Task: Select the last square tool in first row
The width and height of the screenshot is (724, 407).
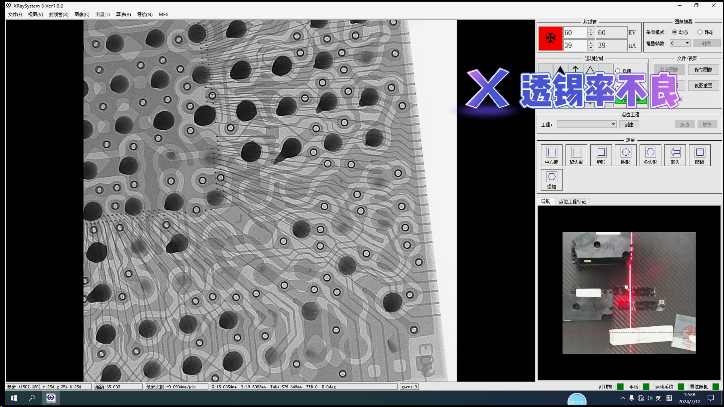Action: [700, 154]
